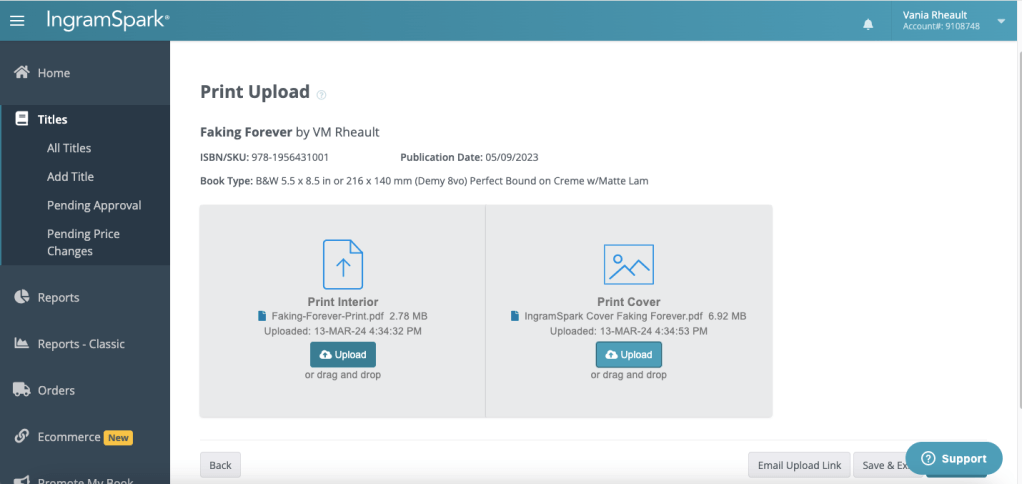Open the hamburger navigation menu

17,20
